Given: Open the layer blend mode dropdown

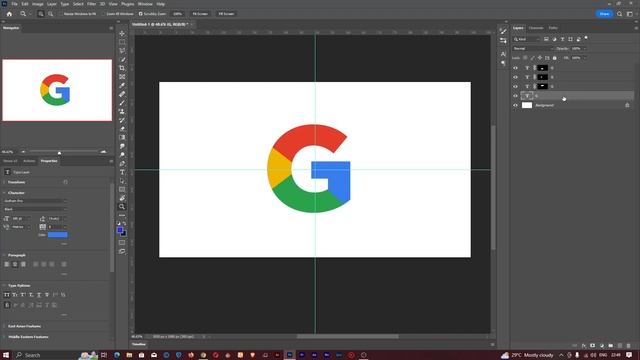Looking at the screenshot, I should click(533, 49).
